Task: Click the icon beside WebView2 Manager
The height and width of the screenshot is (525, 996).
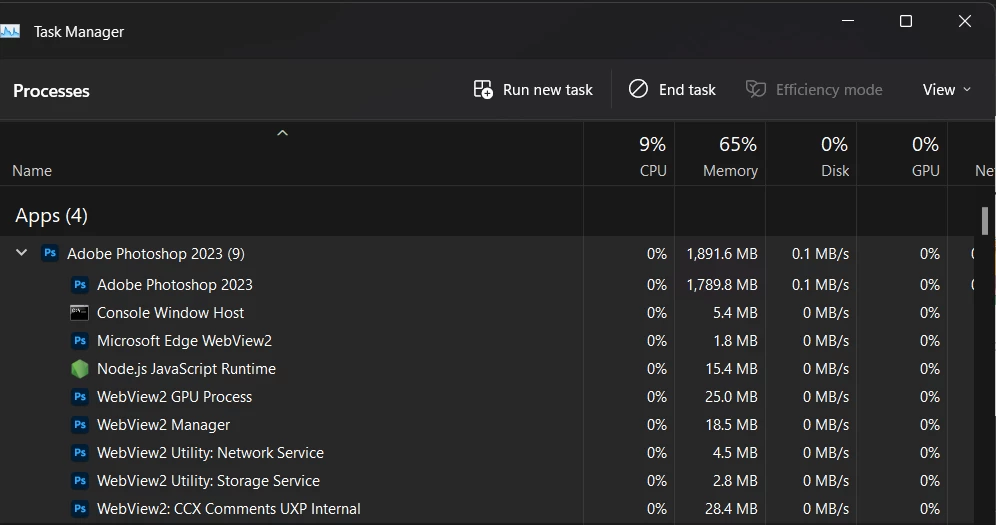Action: (79, 425)
